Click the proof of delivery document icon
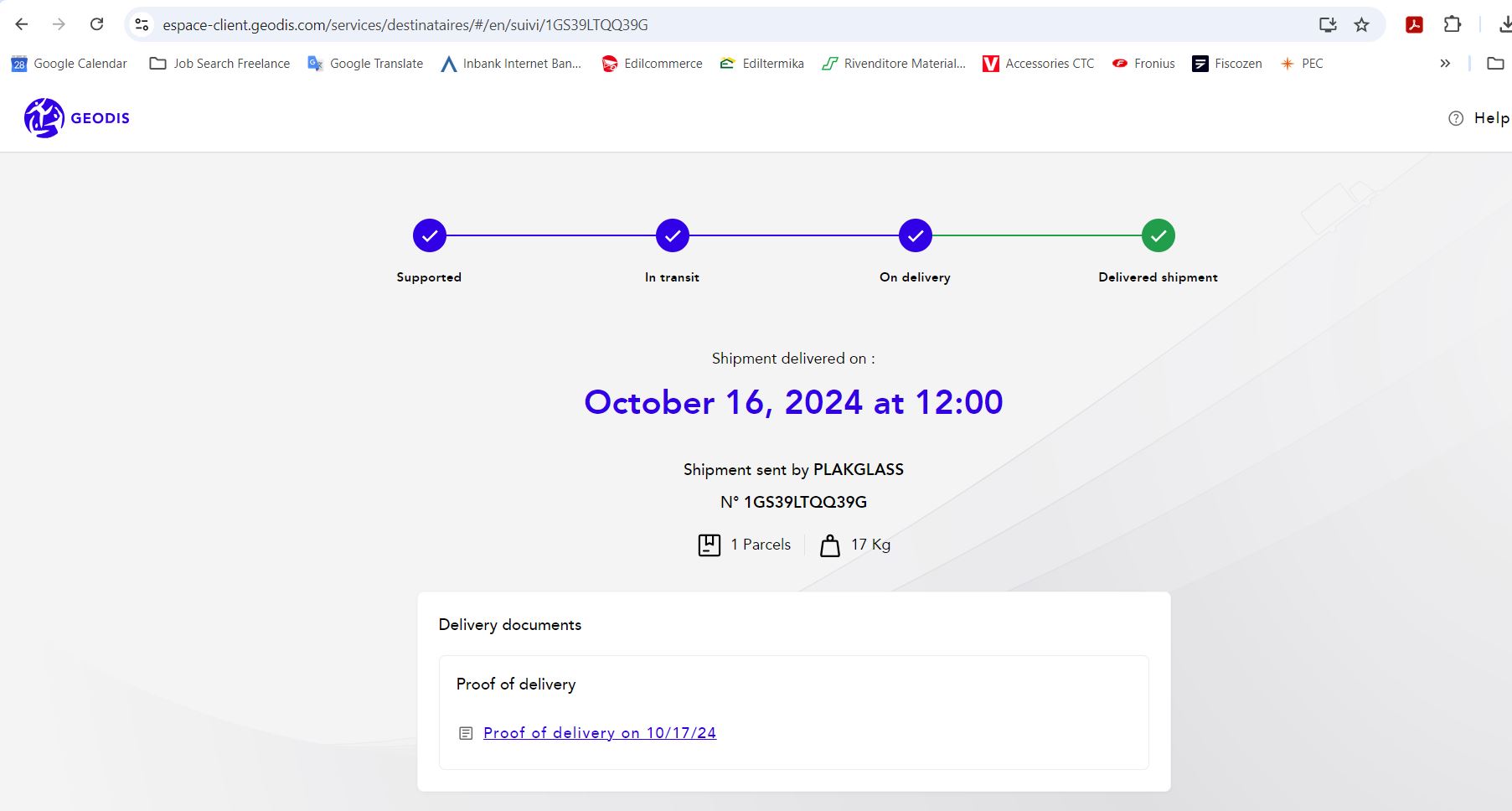Image resolution: width=1512 pixels, height=811 pixels. pyautogui.click(x=466, y=733)
